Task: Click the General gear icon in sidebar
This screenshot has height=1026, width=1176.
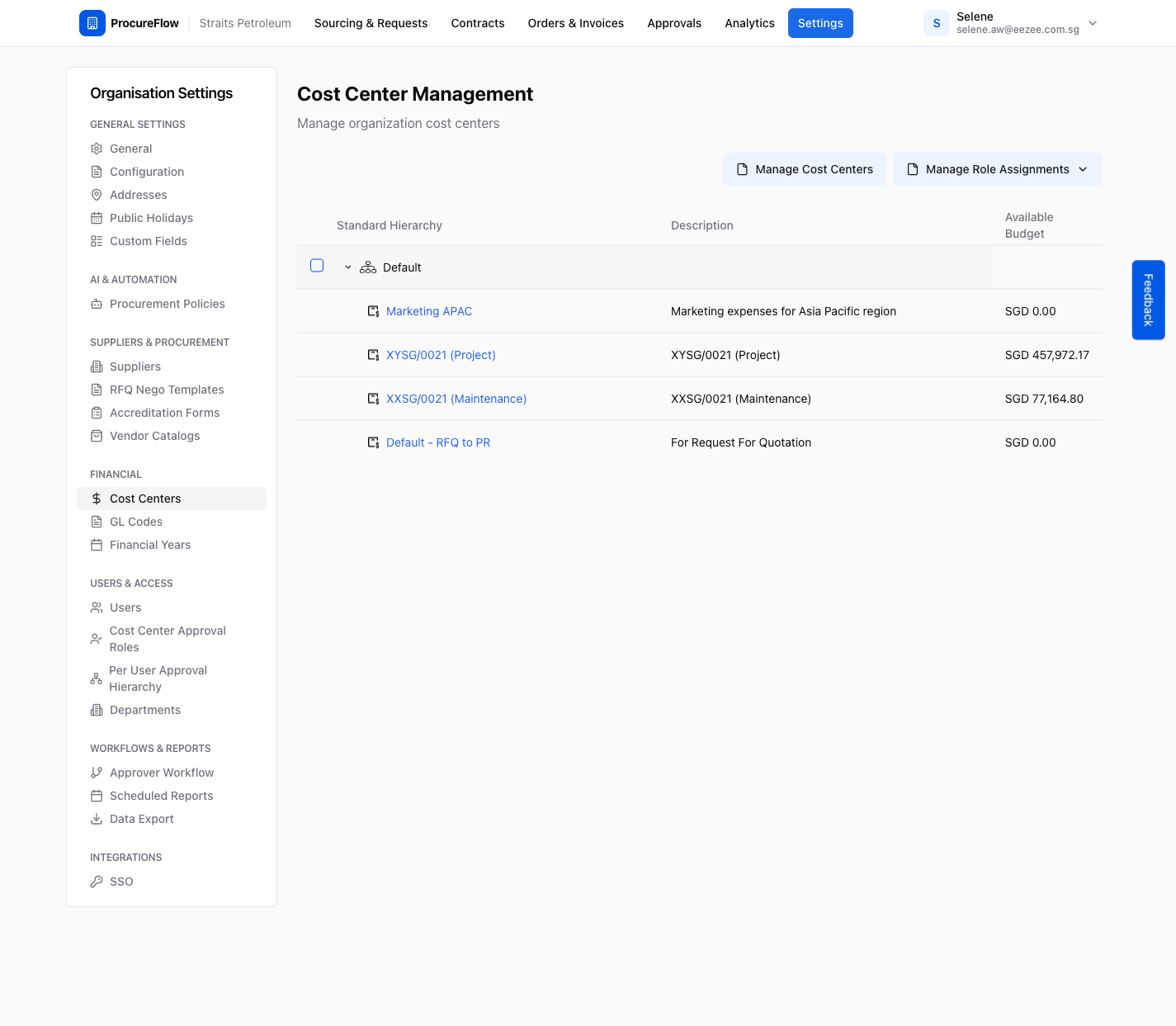Action: (x=97, y=149)
